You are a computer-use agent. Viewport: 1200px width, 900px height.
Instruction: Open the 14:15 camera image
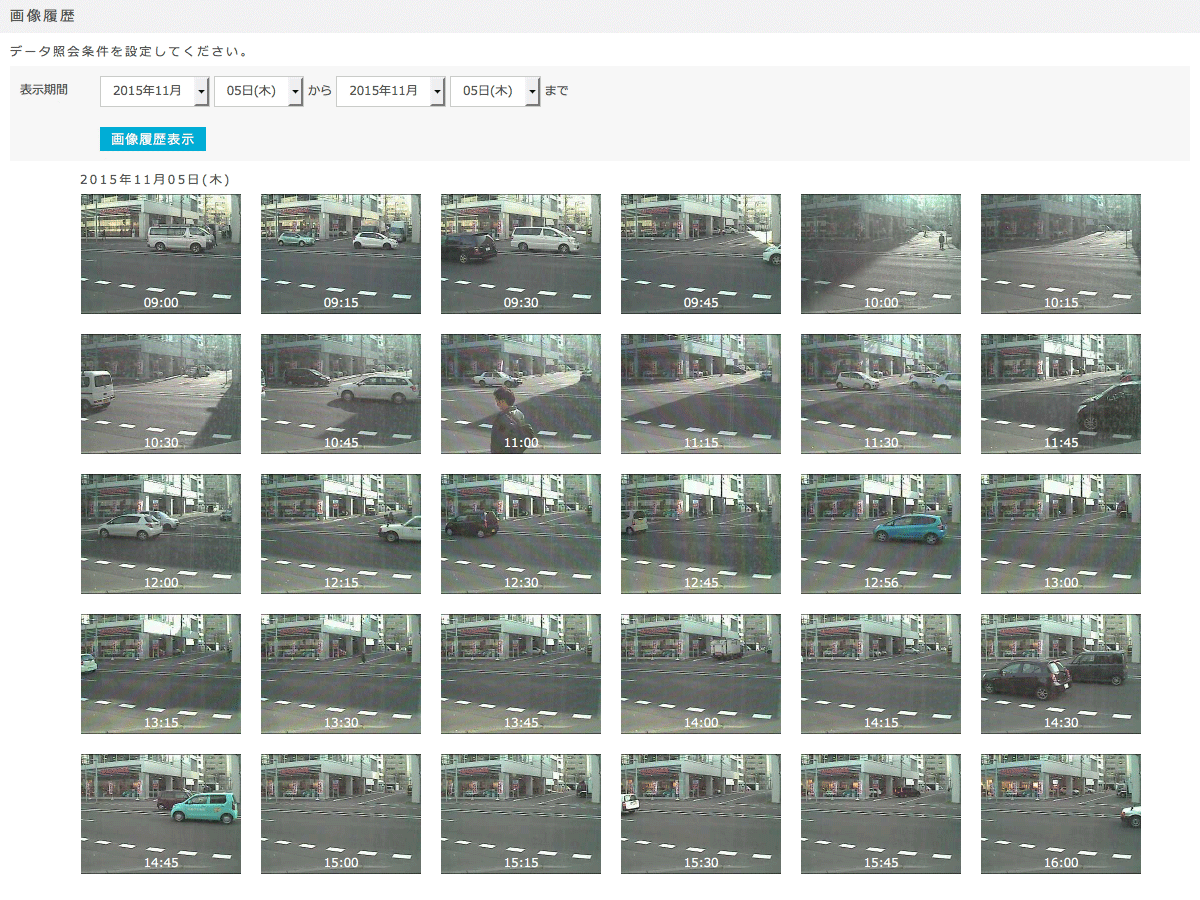click(x=881, y=674)
